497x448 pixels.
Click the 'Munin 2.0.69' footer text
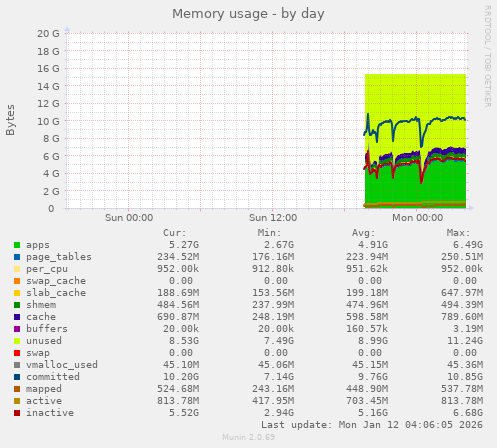(249, 437)
